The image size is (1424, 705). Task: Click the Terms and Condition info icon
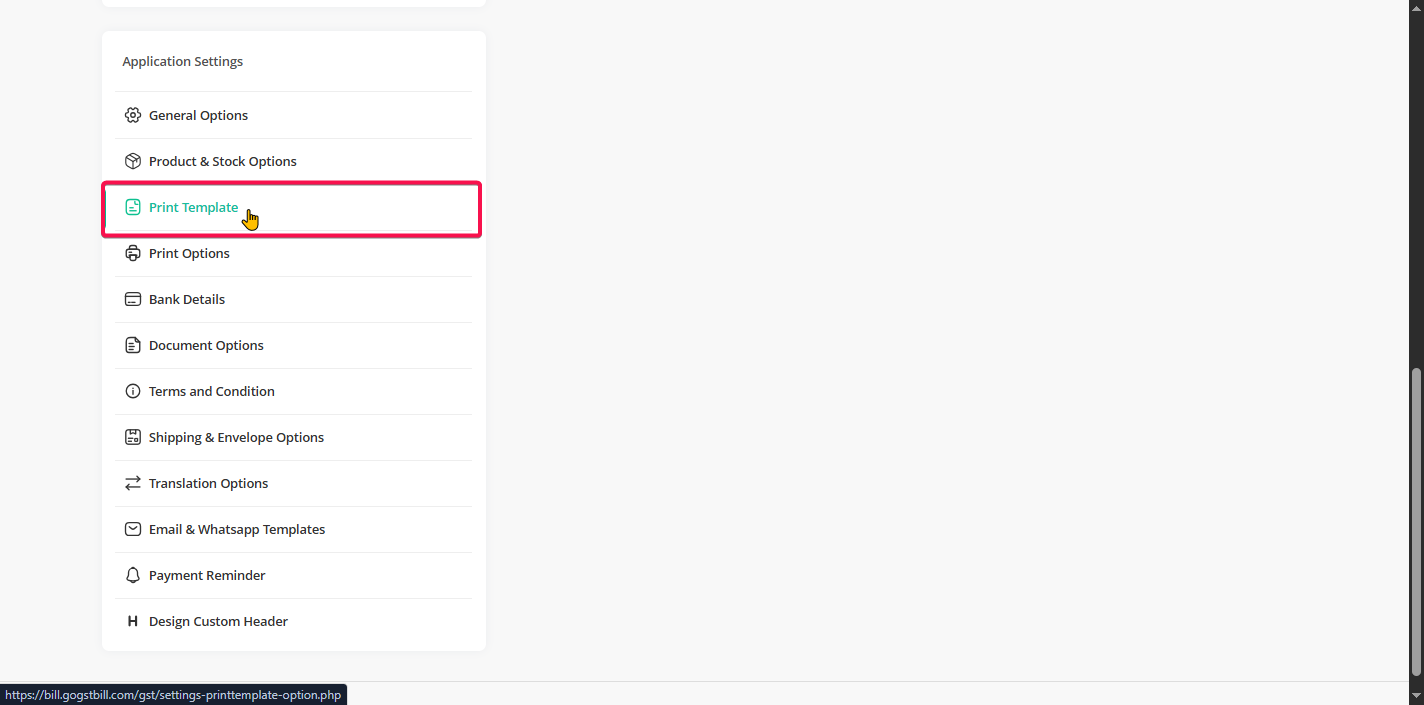[132, 391]
